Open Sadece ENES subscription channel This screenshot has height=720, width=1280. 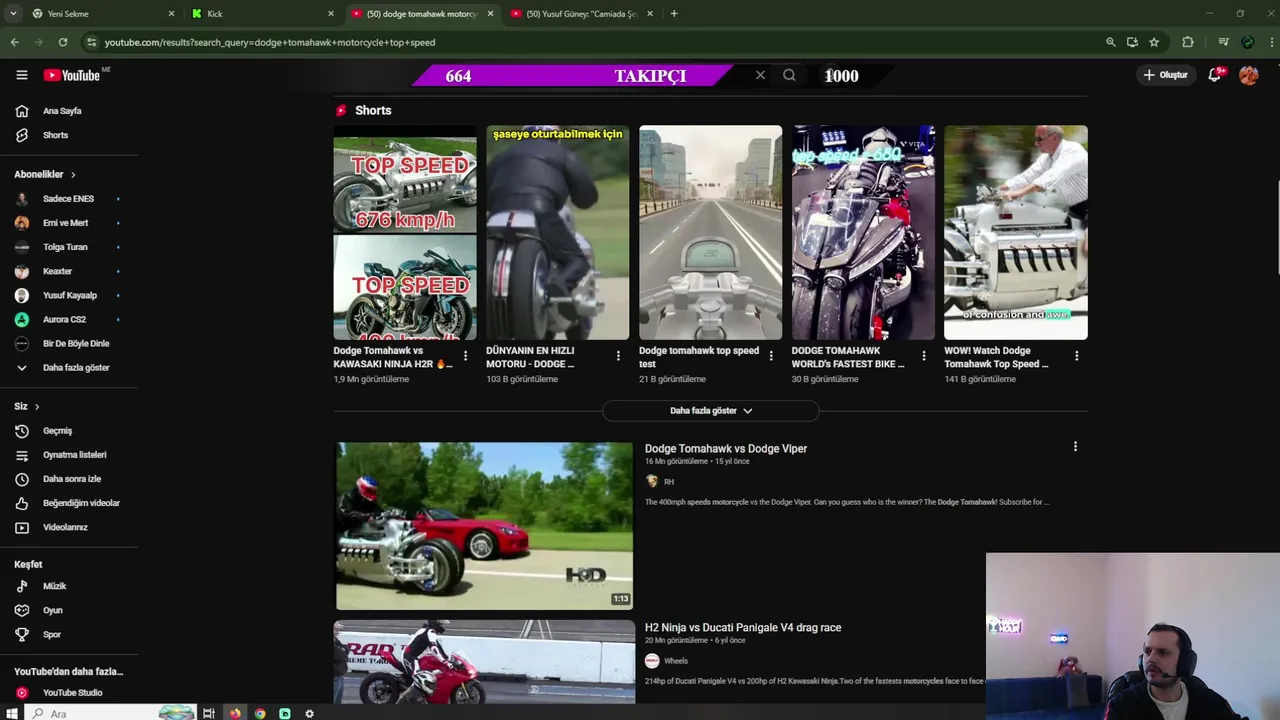click(x=68, y=199)
